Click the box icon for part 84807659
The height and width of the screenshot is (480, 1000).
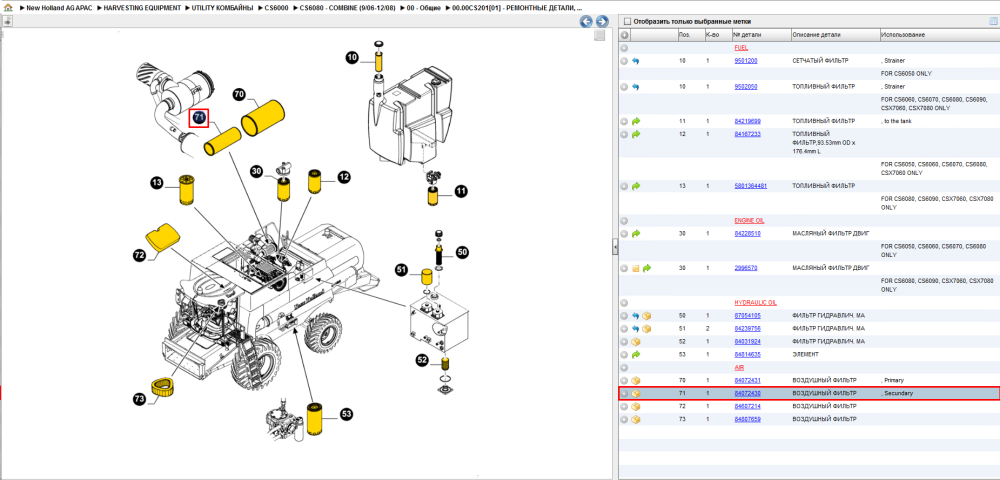click(x=636, y=419)
